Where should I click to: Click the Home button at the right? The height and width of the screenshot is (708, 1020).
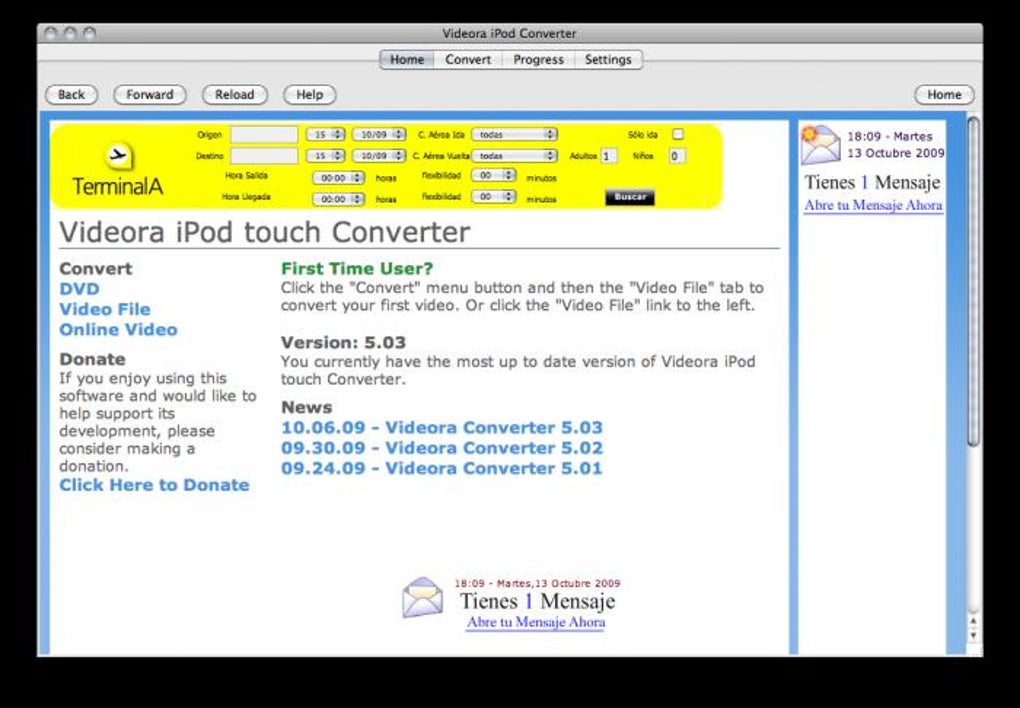click(x=944, y=94)
